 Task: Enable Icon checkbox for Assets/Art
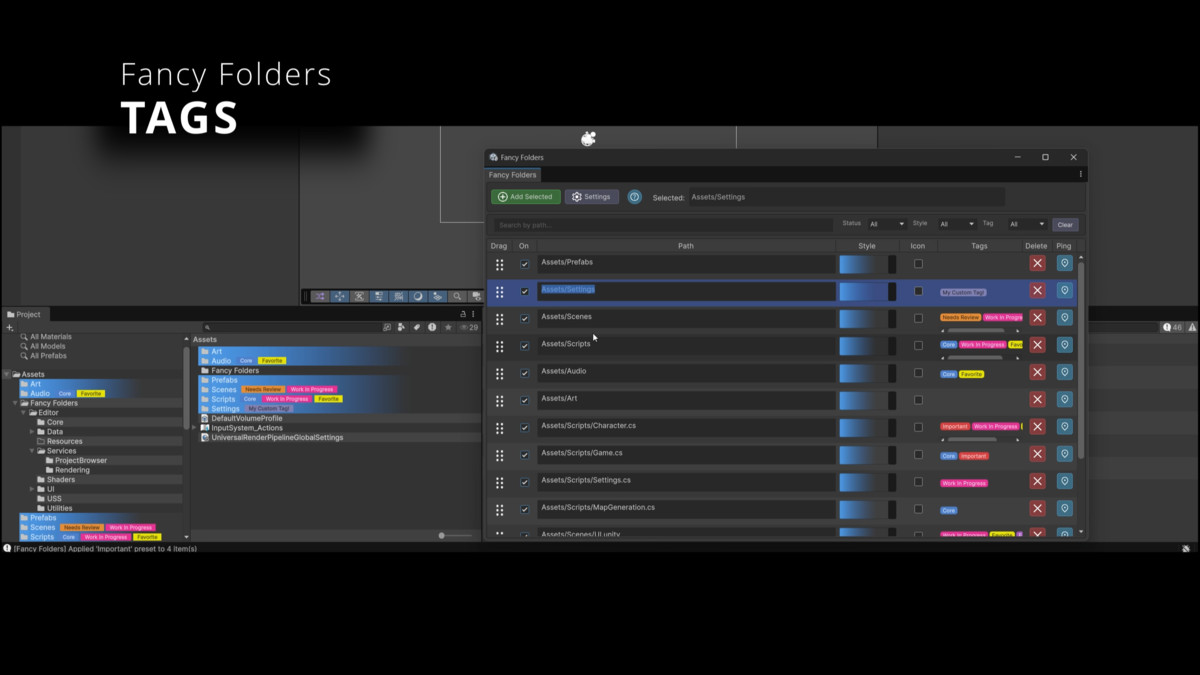coord(918,400)
